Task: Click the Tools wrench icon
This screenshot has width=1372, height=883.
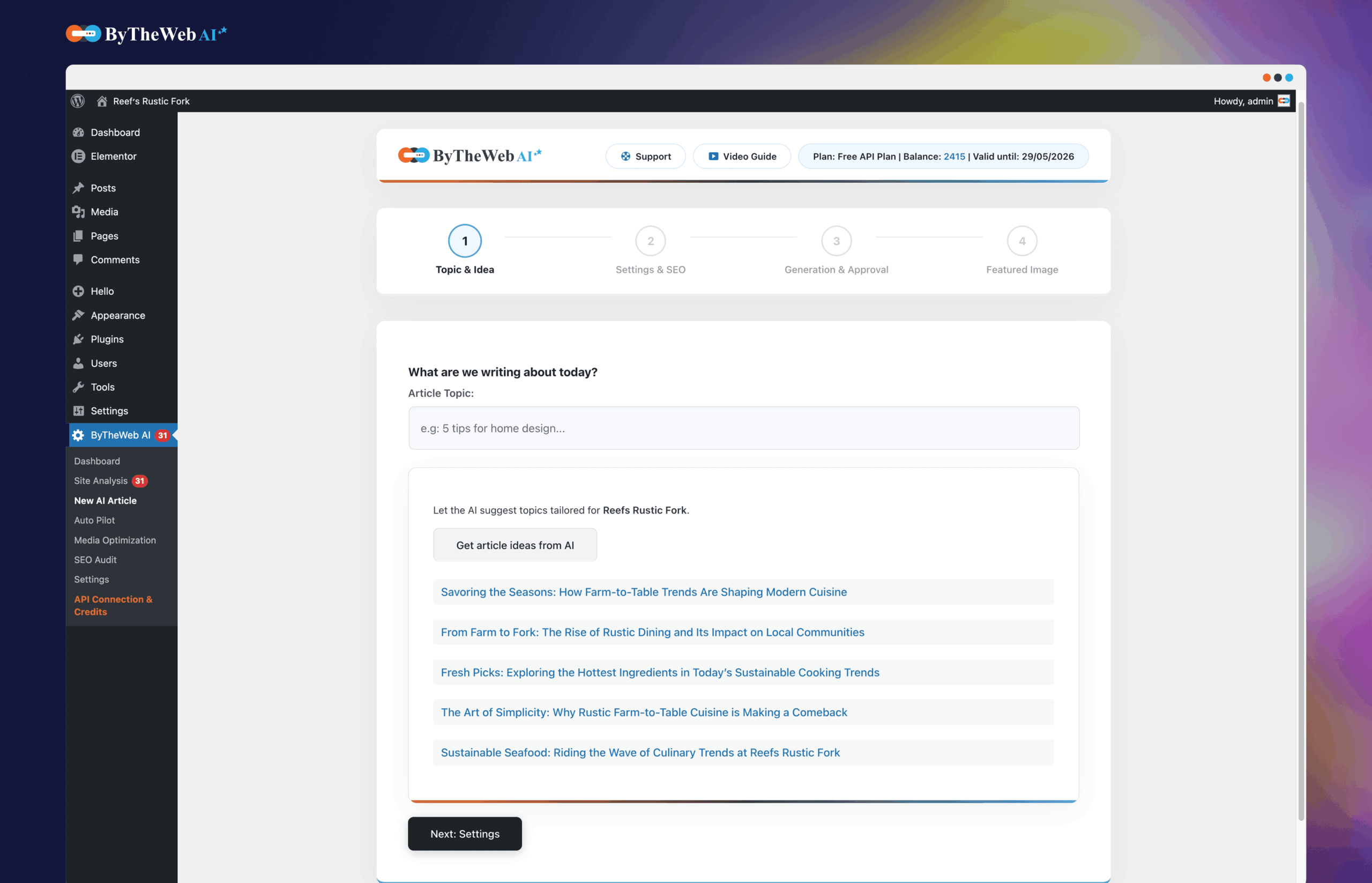Action: (78, 387)
